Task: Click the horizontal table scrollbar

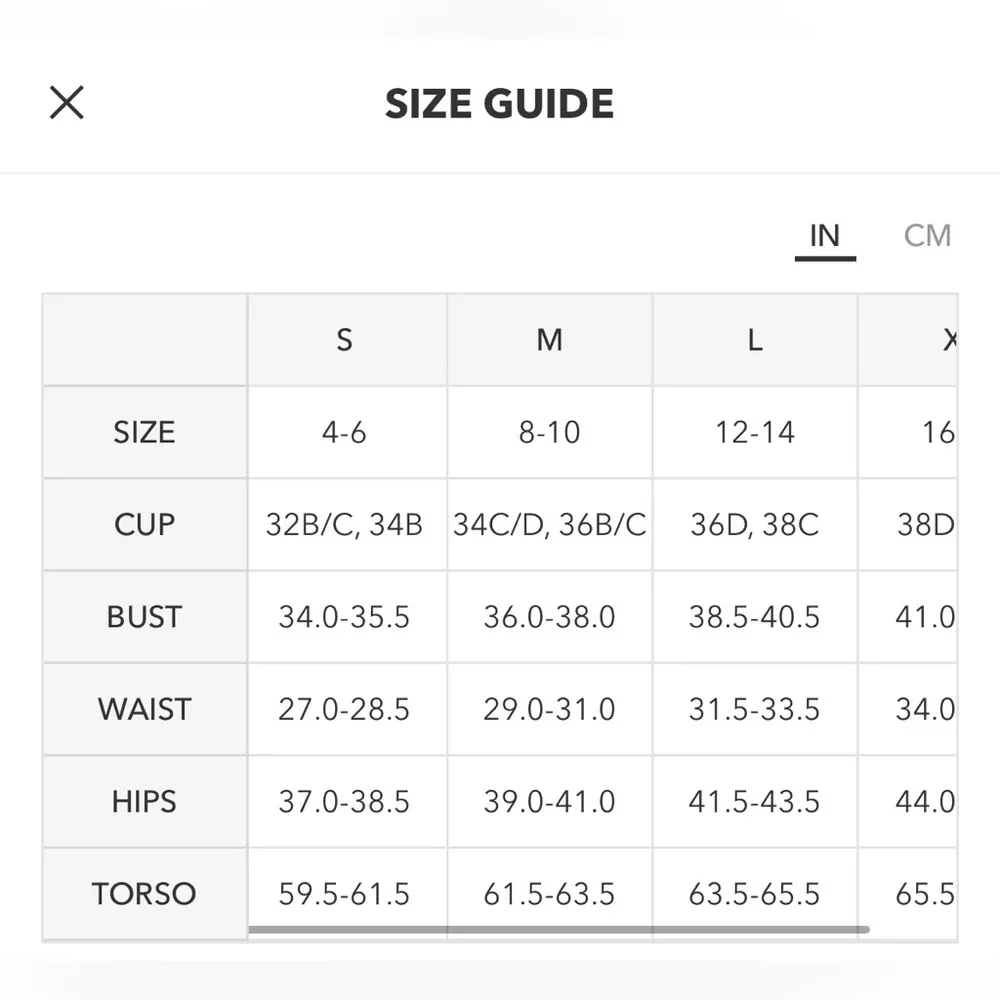Action: 558,930
